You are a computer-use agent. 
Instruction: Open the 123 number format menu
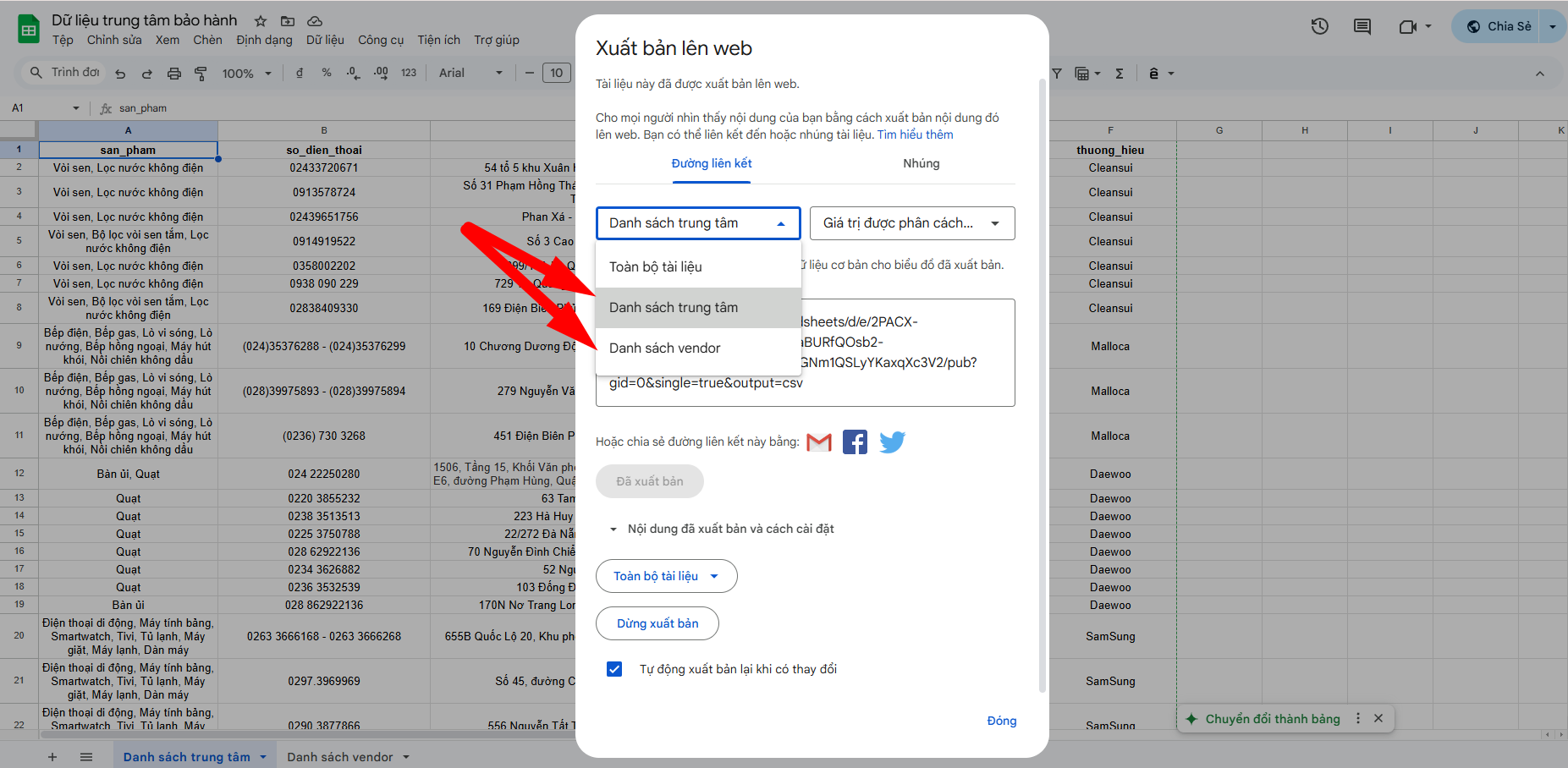(409, 74)
